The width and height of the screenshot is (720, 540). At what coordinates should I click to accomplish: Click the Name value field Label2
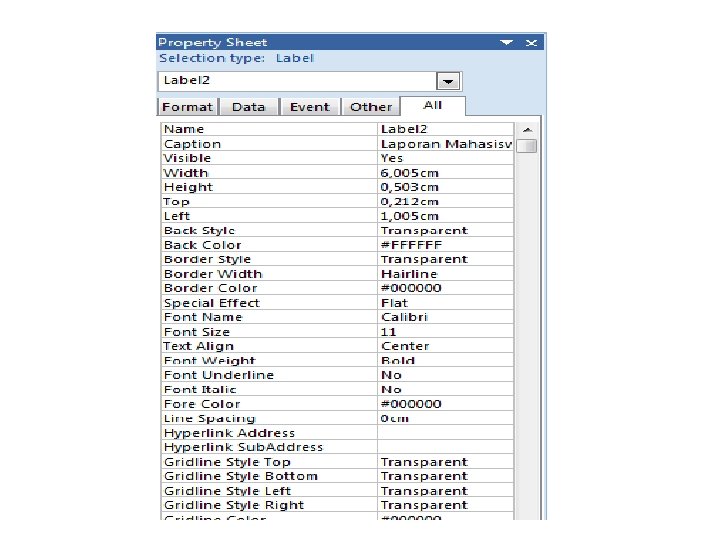pyautogui.click(x=445, y=129)
